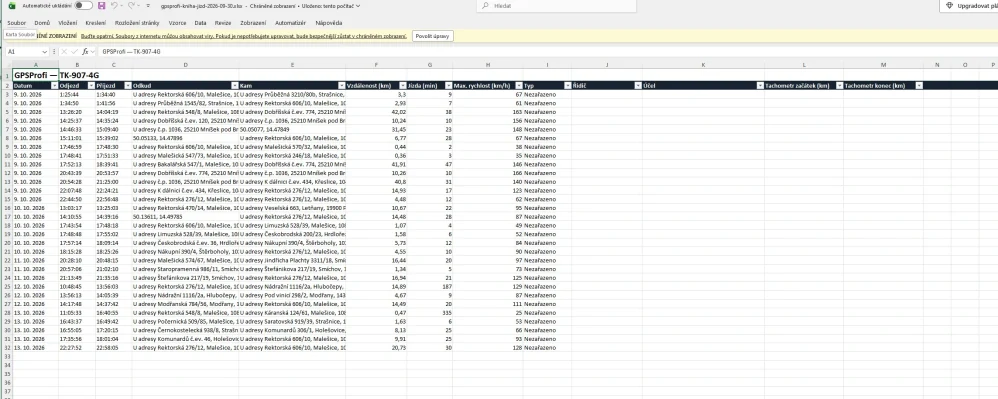Open the Zobrazení ribbon tab

[253, 22]
